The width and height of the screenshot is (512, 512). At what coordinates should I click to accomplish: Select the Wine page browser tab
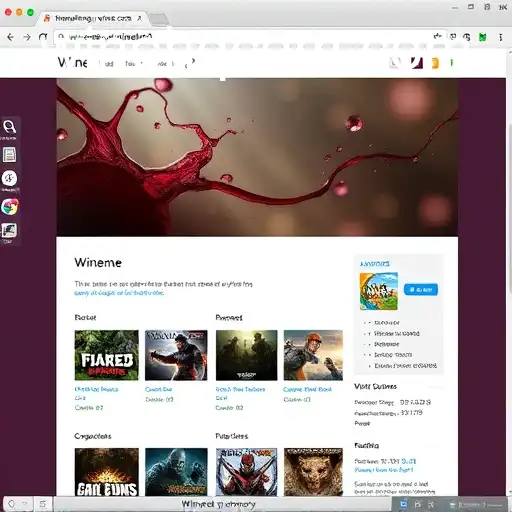coord(93,18)
